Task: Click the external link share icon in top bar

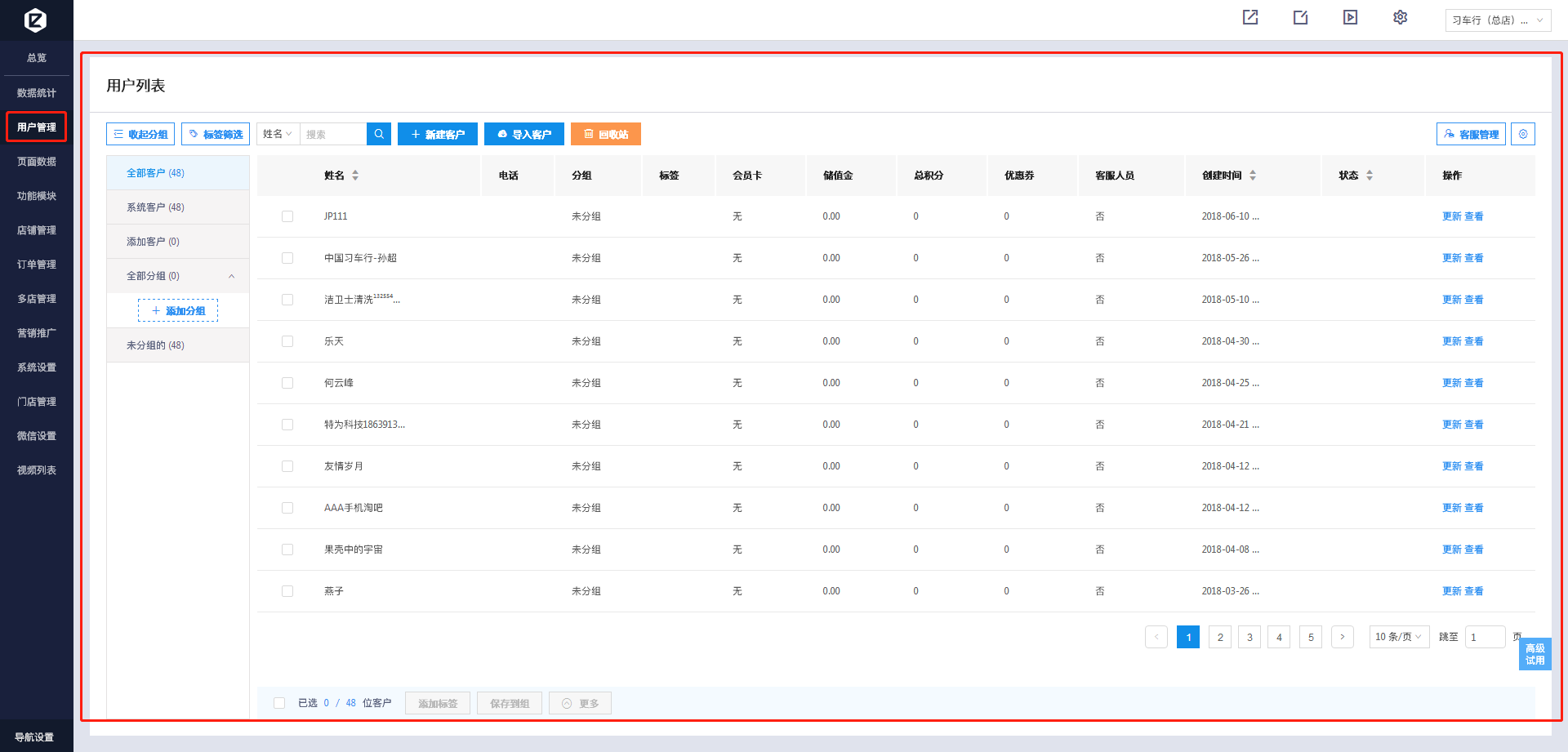Action: (x=1250, y=17)
